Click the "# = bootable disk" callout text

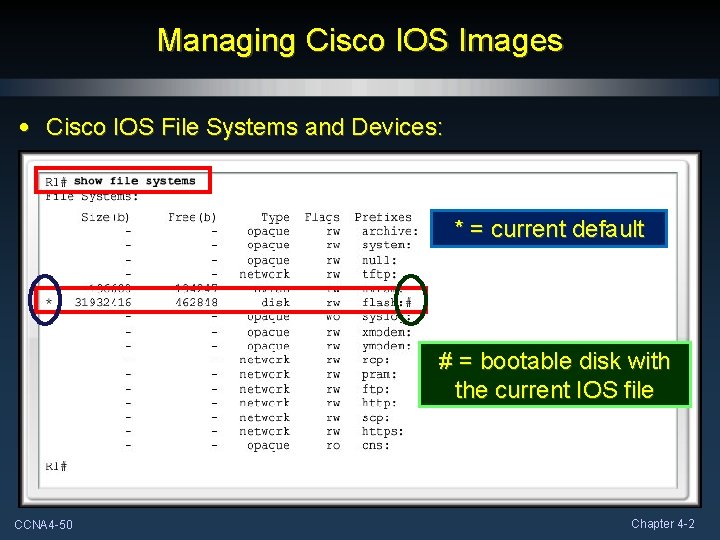554,375
